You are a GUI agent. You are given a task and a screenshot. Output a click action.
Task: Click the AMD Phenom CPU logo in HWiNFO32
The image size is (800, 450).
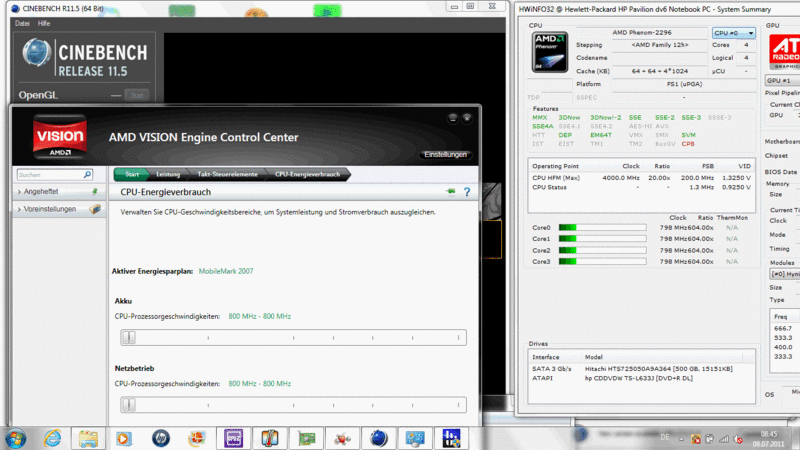tap(549, 52)
